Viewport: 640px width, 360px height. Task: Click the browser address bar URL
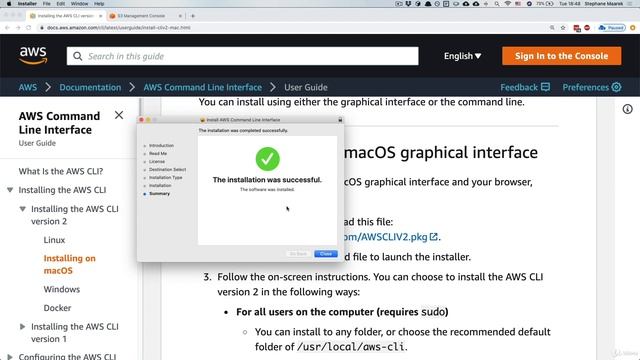pos(118,28)
